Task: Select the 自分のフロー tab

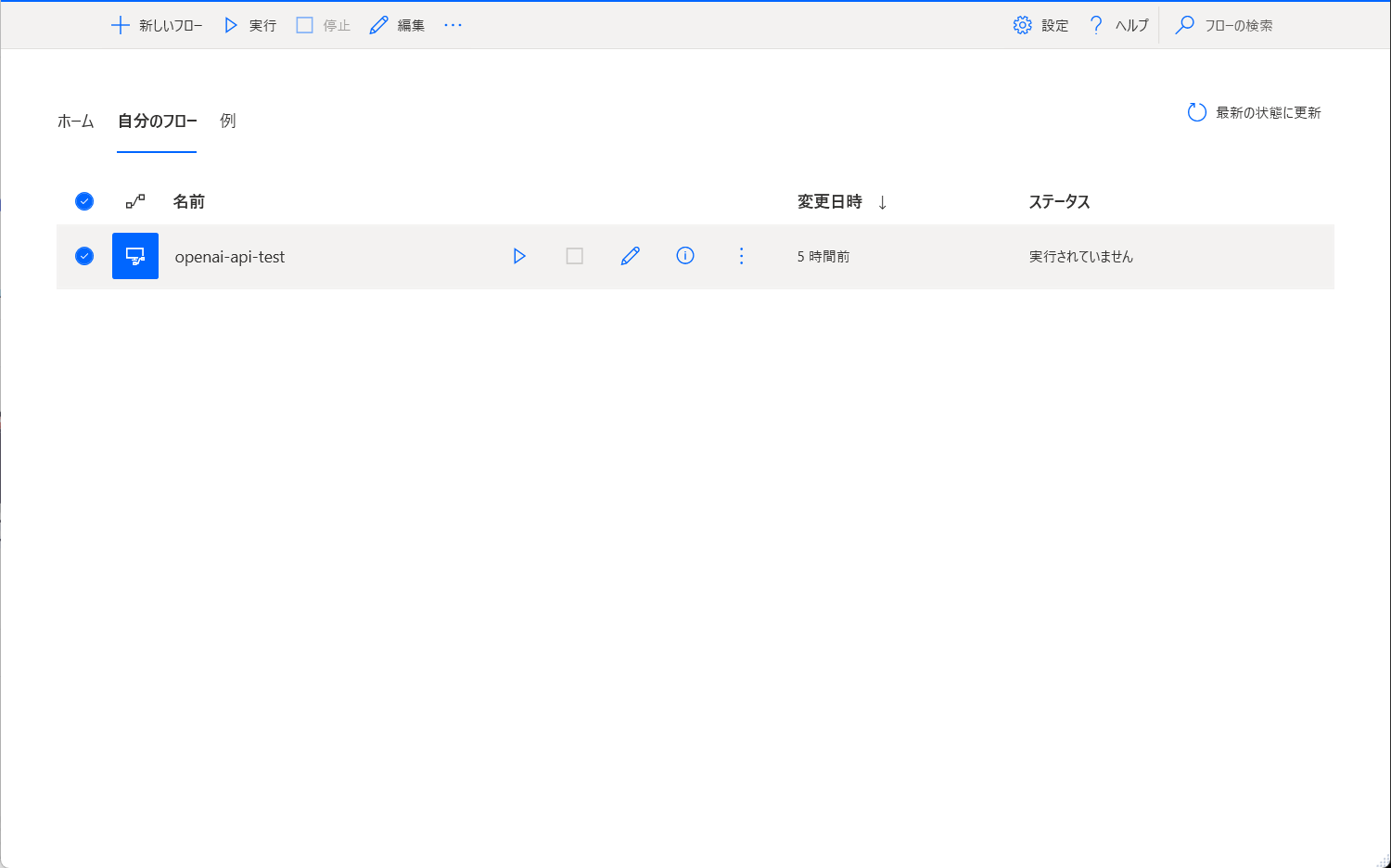Action: [x=157, y=121]
